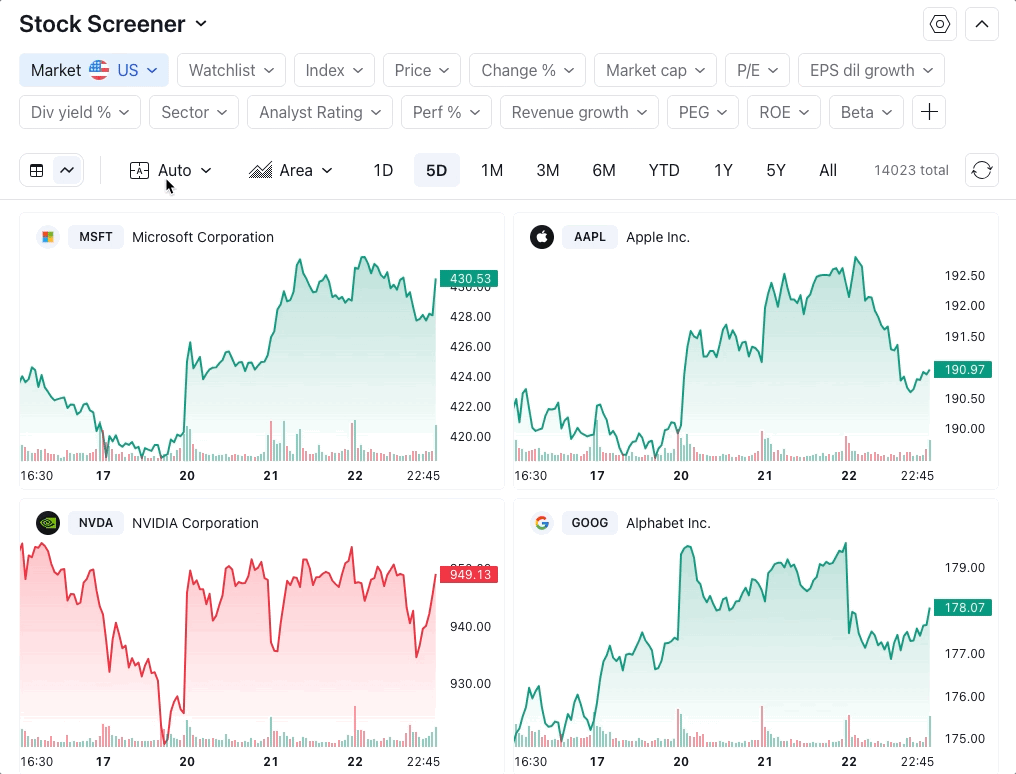Image resolution: width=1016 pixels, height=774 pixels.
Task: Click the NVIDIA logo icon
Action: click(x=47, y=523)
